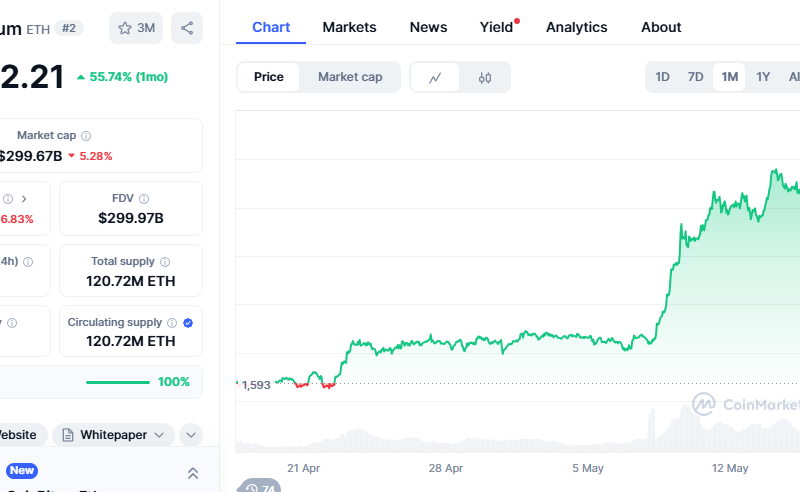This screenshot has width=800, height=492.
Task: Click the #2 rank badge
Action: pyautogui.click(x=69, y=28)
